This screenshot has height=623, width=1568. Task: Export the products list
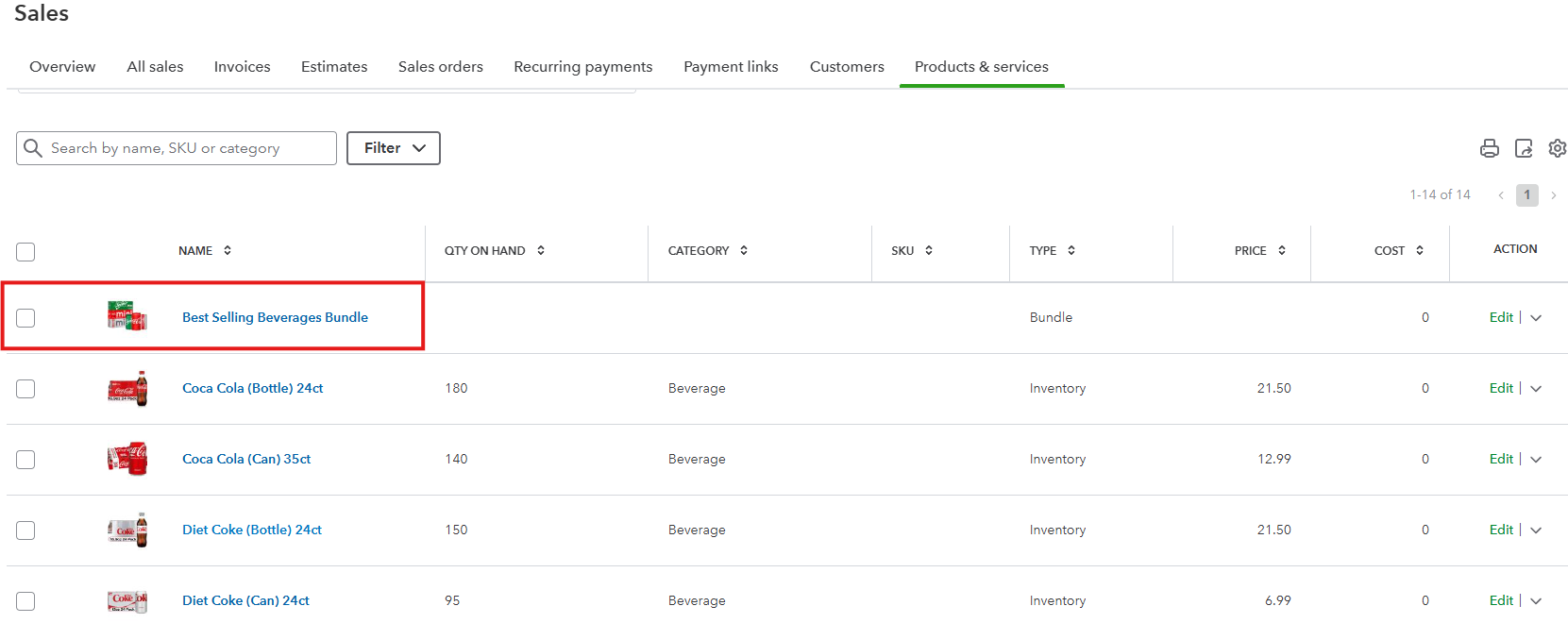coord(1524,148)
